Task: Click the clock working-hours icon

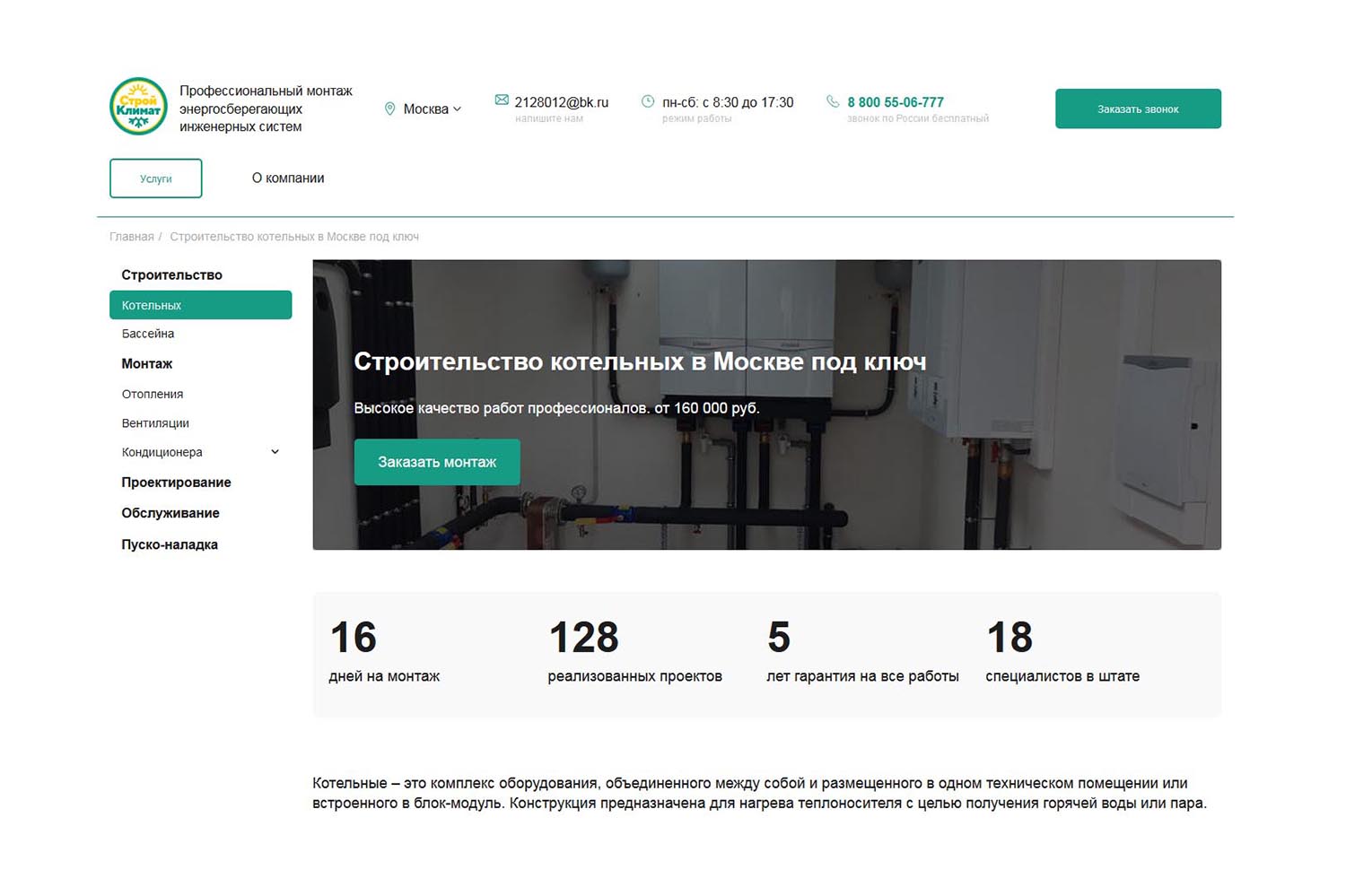Action: point(648,101)
